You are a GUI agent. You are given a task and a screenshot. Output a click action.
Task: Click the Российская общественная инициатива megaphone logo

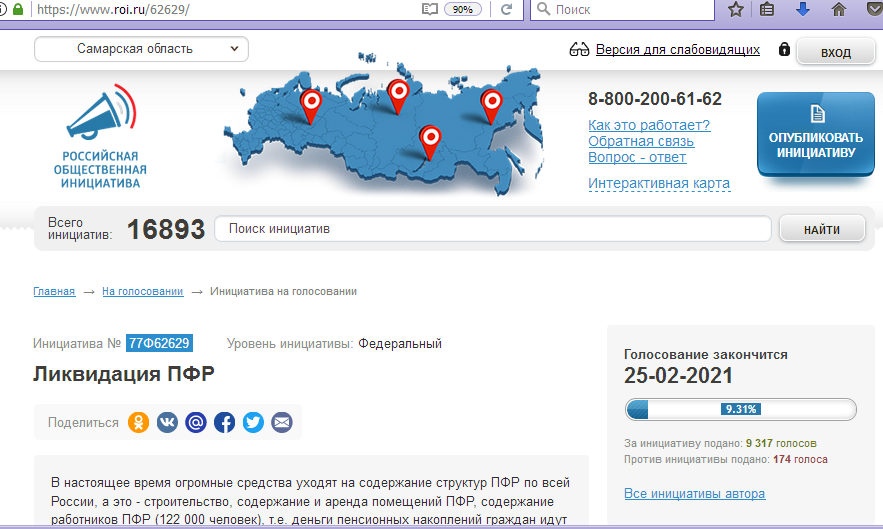pyautogui.click(x=101, y=137)
